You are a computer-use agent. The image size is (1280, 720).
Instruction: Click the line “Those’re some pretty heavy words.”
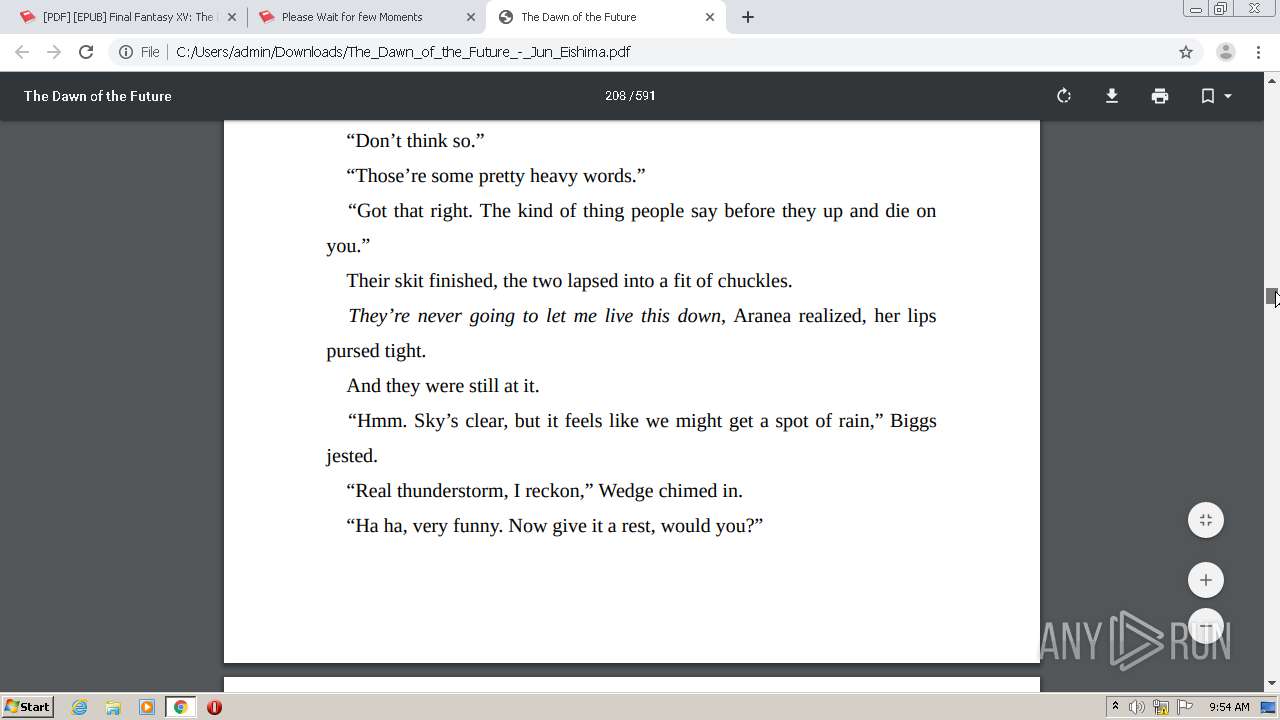496,176
